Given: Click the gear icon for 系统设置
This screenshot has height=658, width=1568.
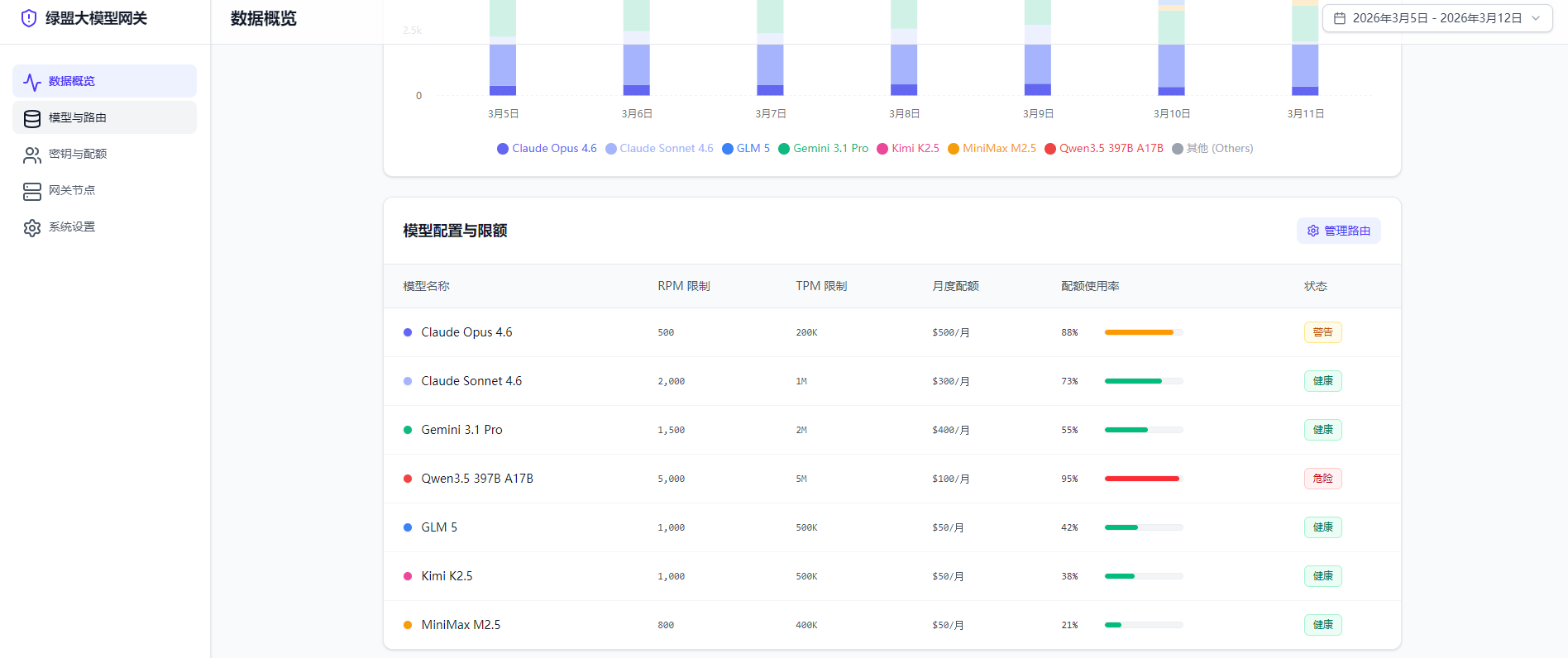Looking at the screenshot, I should coord(32,227).
